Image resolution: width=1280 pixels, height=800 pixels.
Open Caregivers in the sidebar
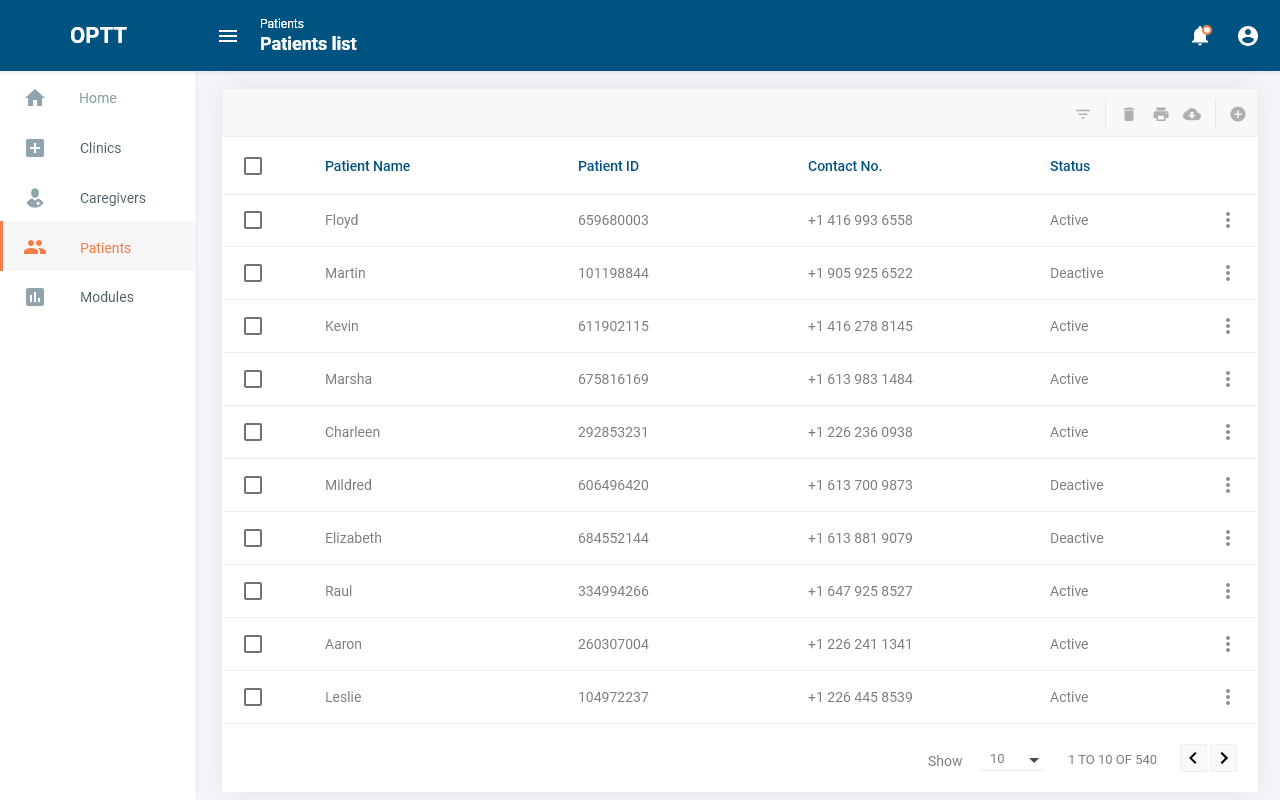[112, 198]
